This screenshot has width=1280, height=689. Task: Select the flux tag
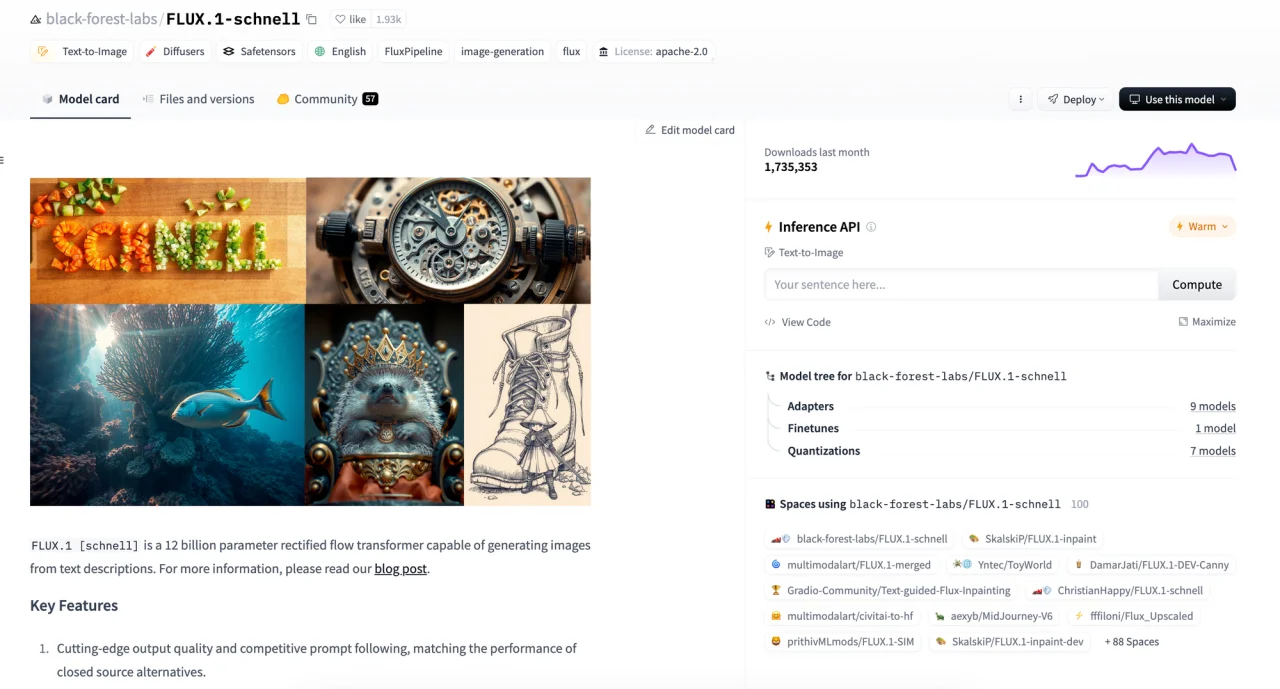571,51
